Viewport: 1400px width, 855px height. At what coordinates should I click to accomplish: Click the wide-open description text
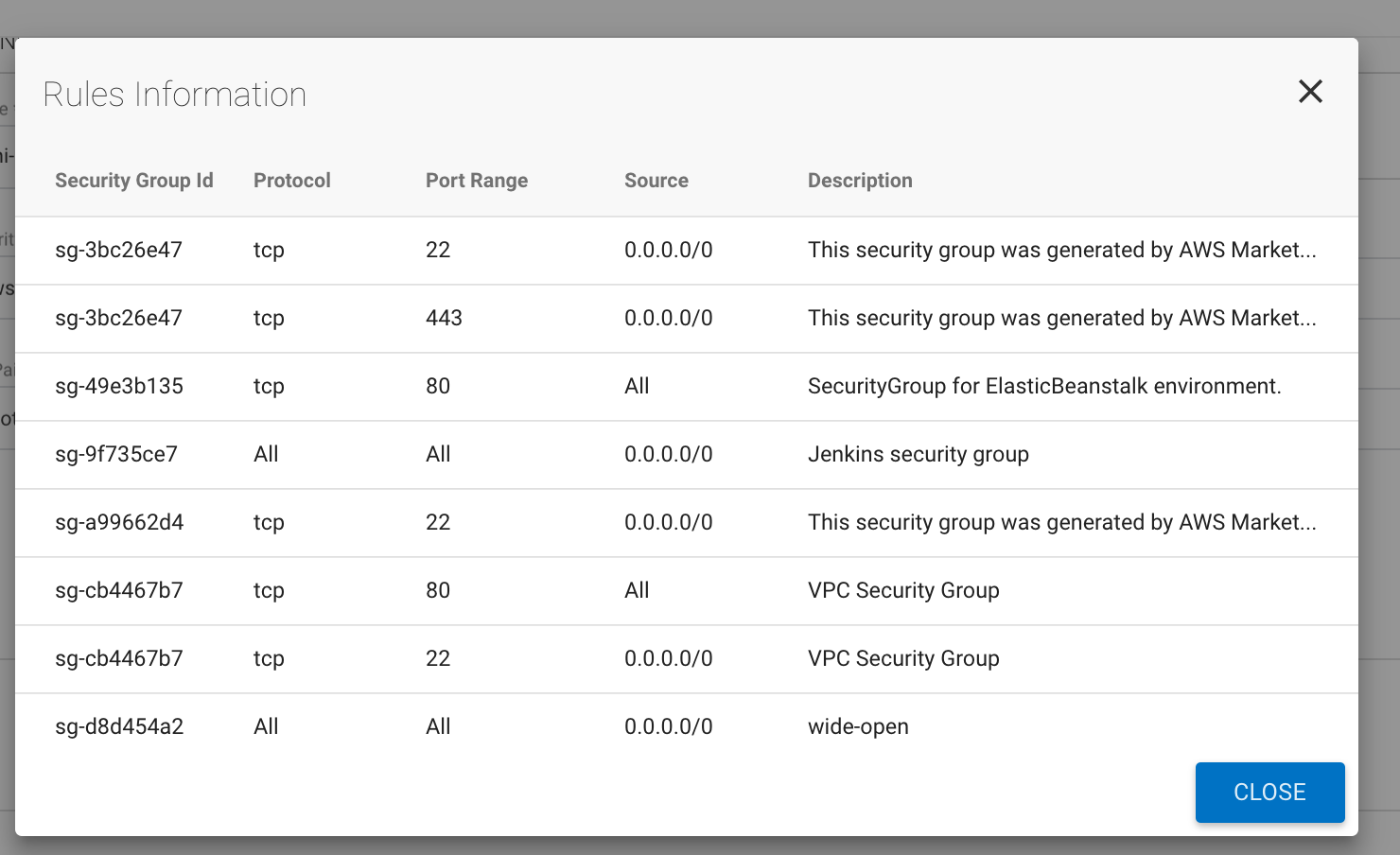pyautogui.click(x=858, y=726)
